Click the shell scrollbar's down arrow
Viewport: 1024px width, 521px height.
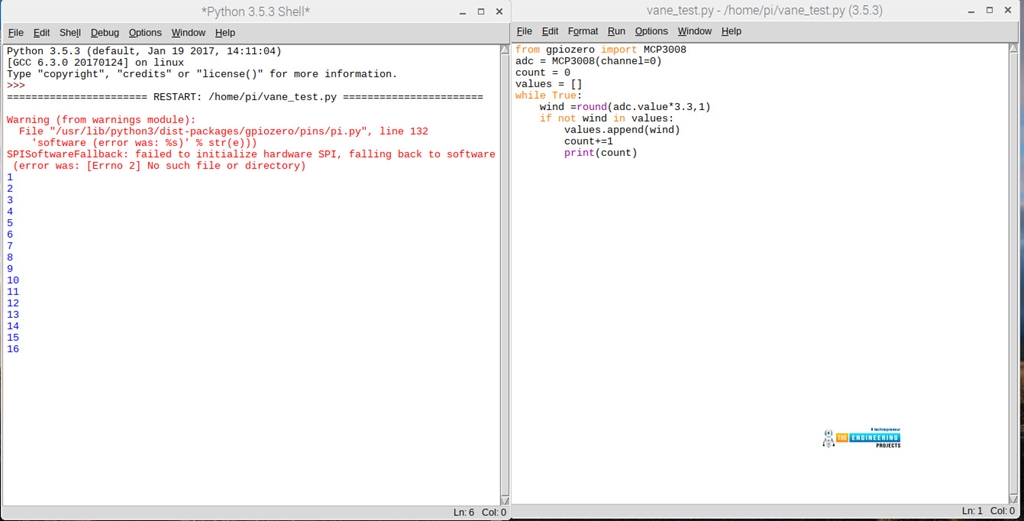(504, 500)
